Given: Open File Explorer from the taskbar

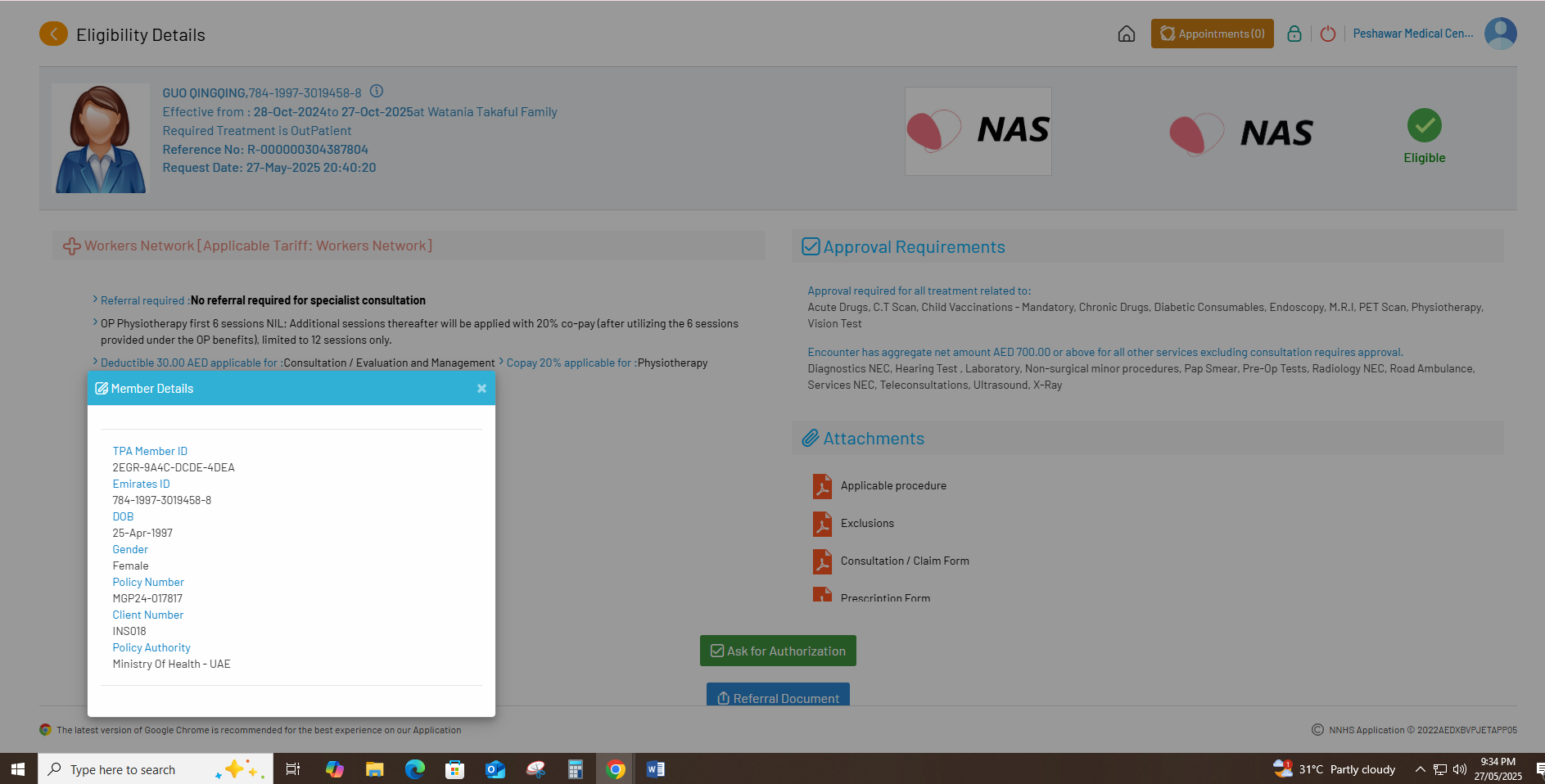Looking at the screenshot, I should pos(374,769).
